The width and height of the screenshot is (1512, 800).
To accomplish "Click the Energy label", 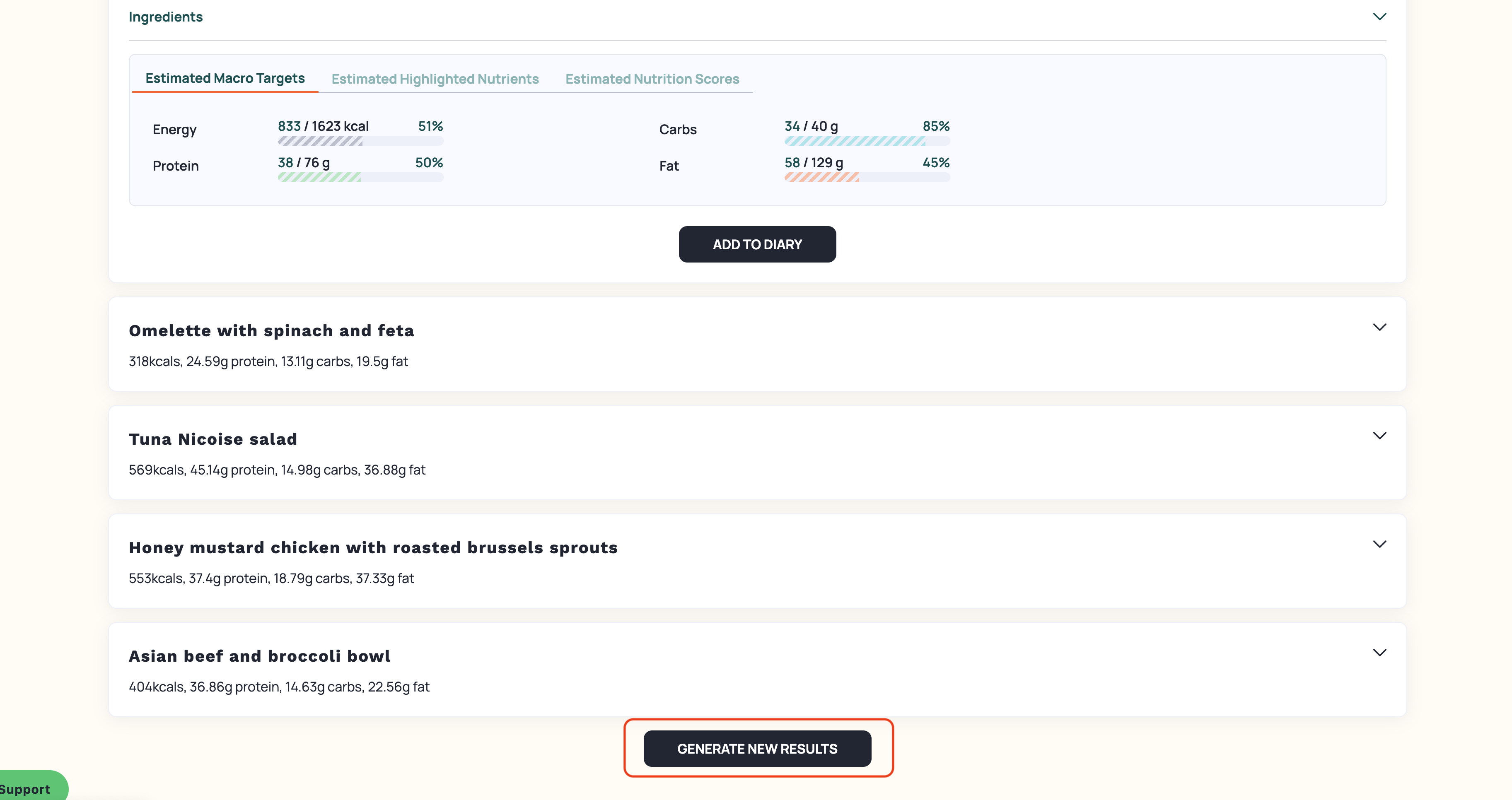I will 174,130.
